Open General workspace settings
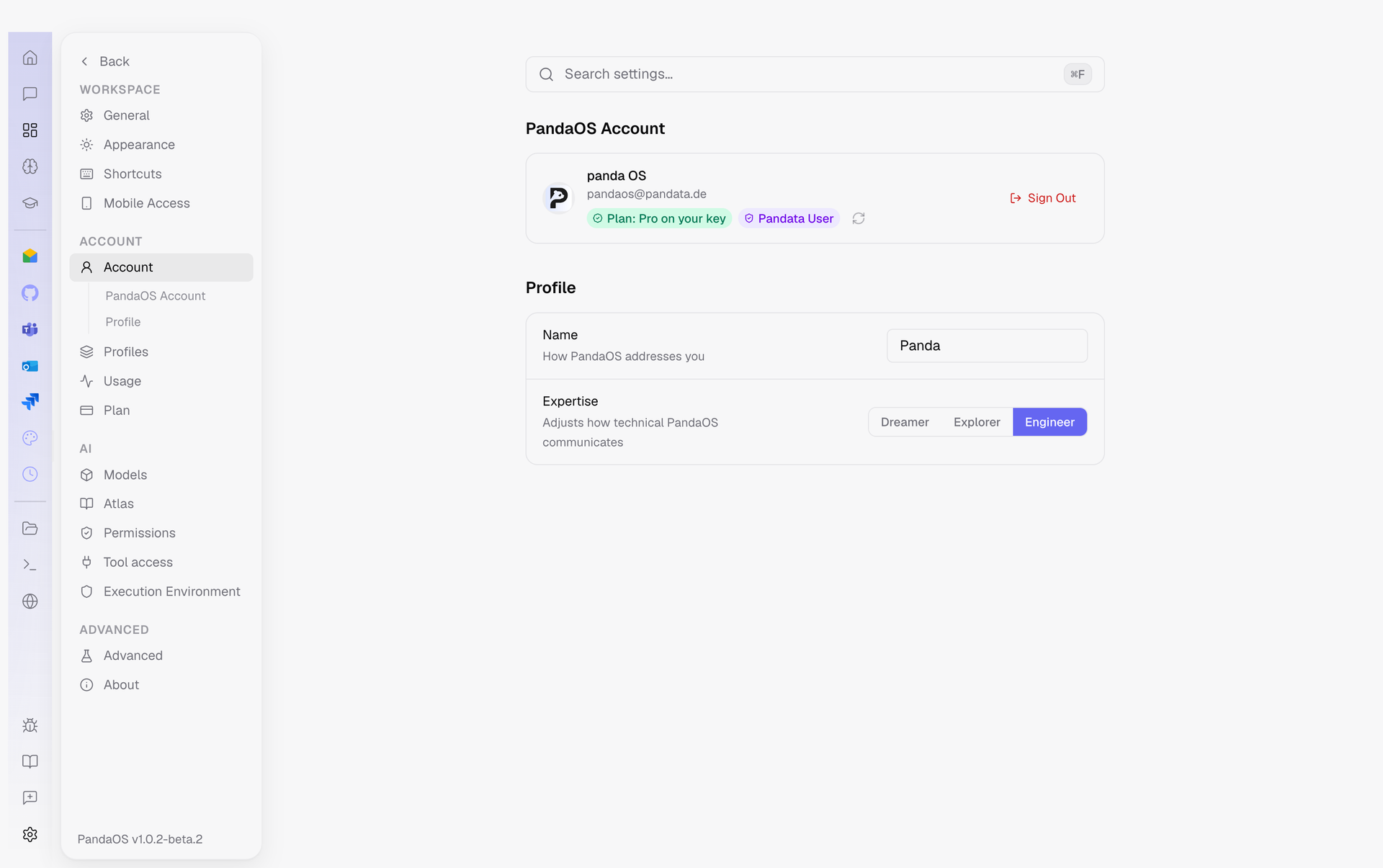 (161, 115)
